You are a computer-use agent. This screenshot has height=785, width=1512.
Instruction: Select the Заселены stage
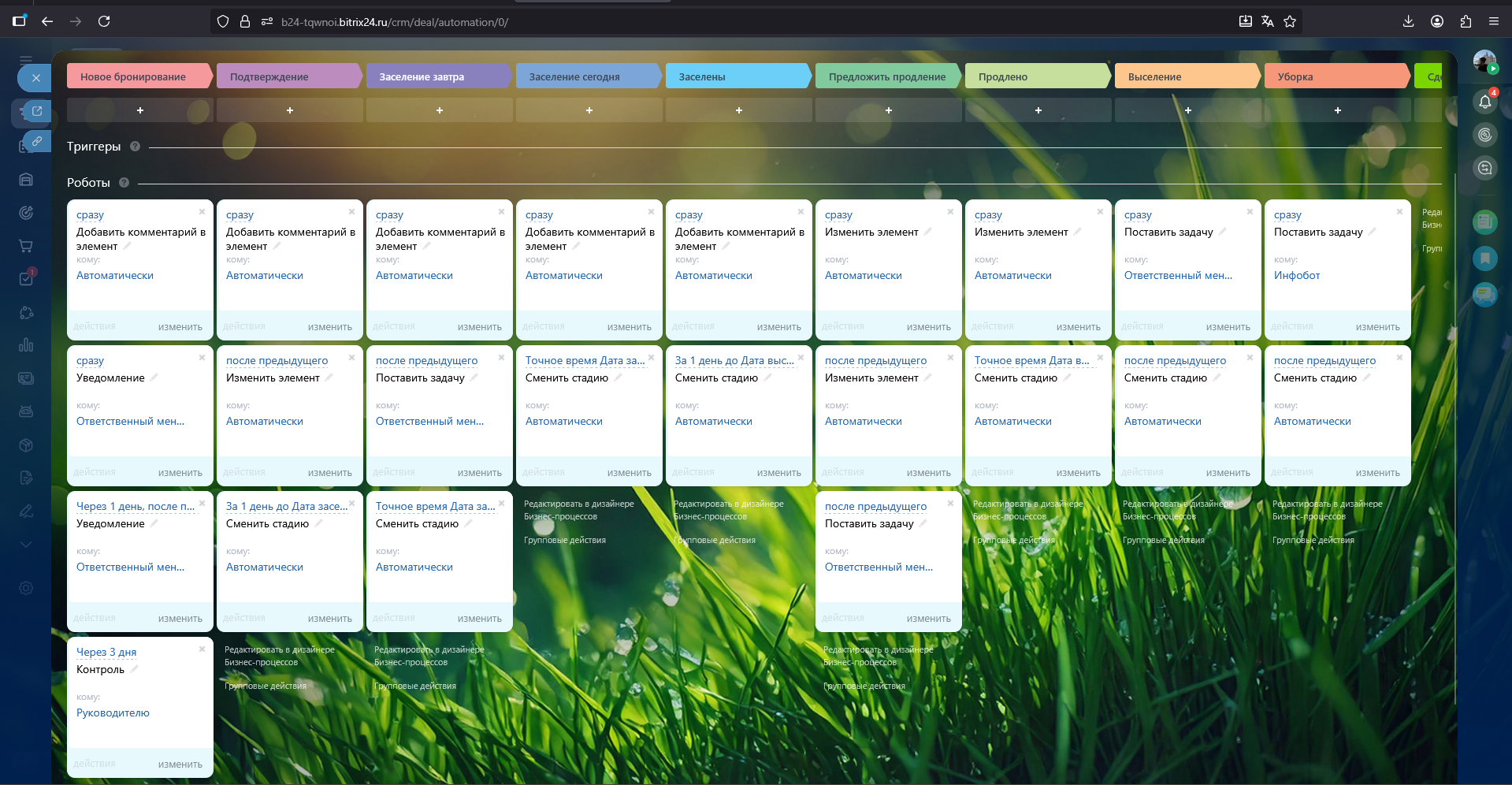(737, 76)
